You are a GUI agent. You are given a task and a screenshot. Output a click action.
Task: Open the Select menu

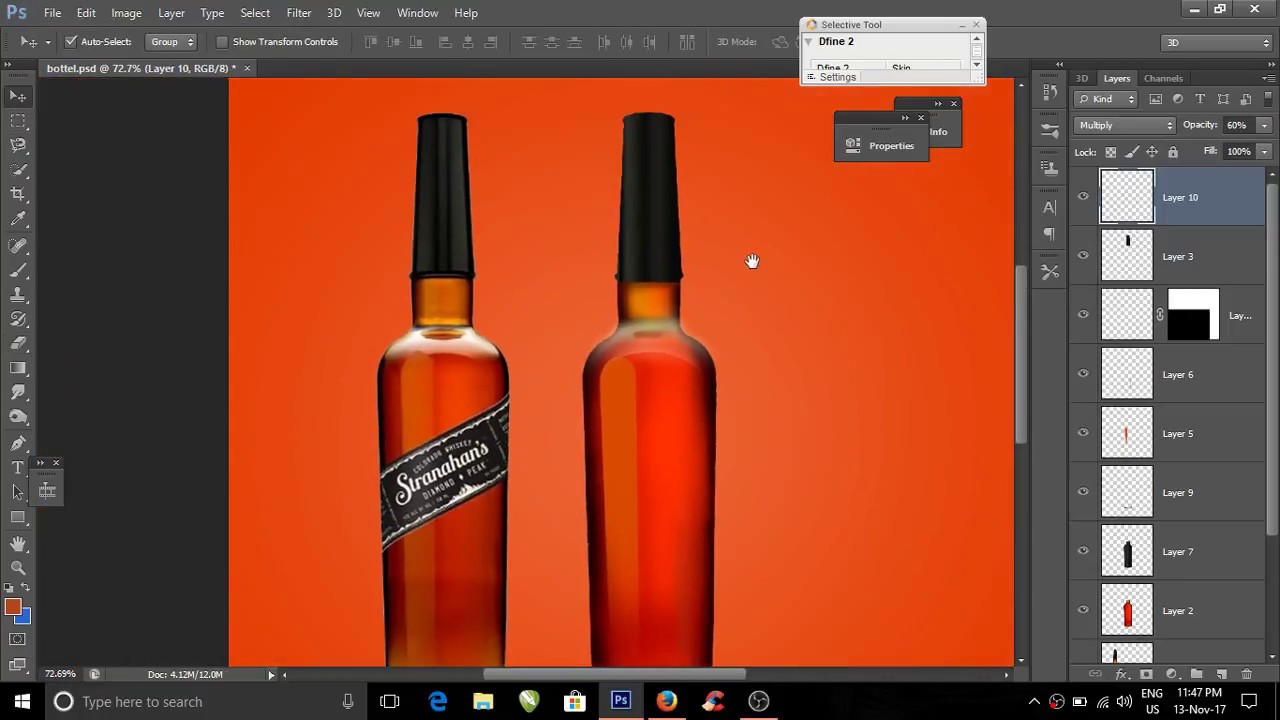point(255,13)
